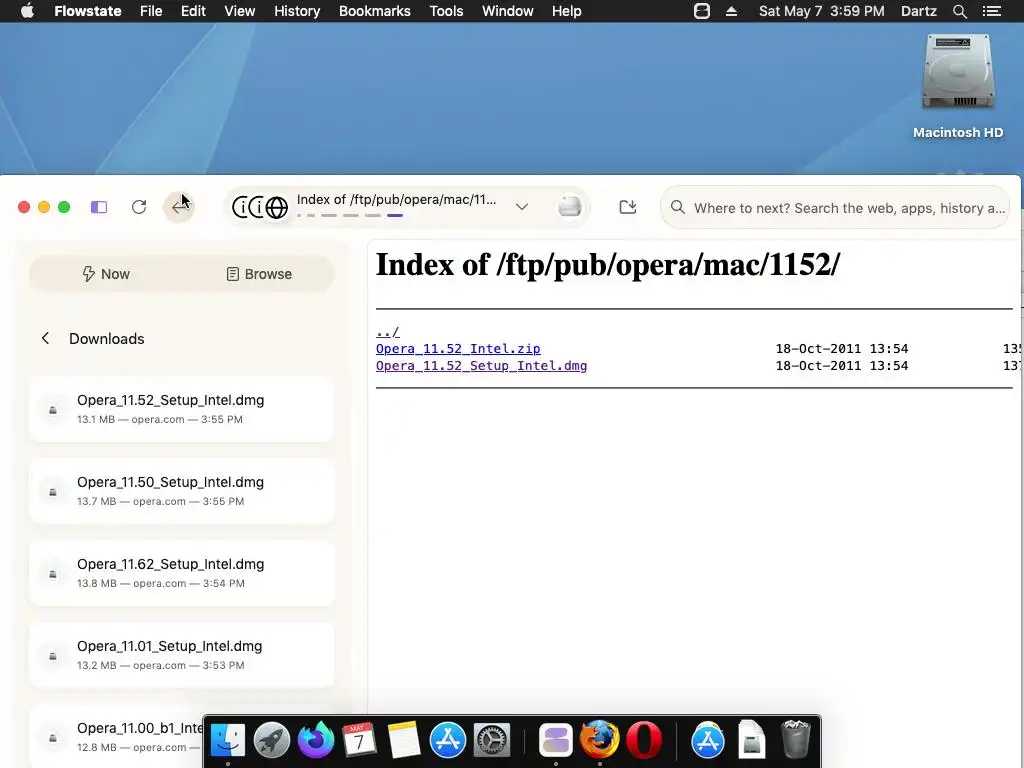The width and height of the screenshot is (1024, 768).
Task: Open the Window menu
Action: [507, 11]
